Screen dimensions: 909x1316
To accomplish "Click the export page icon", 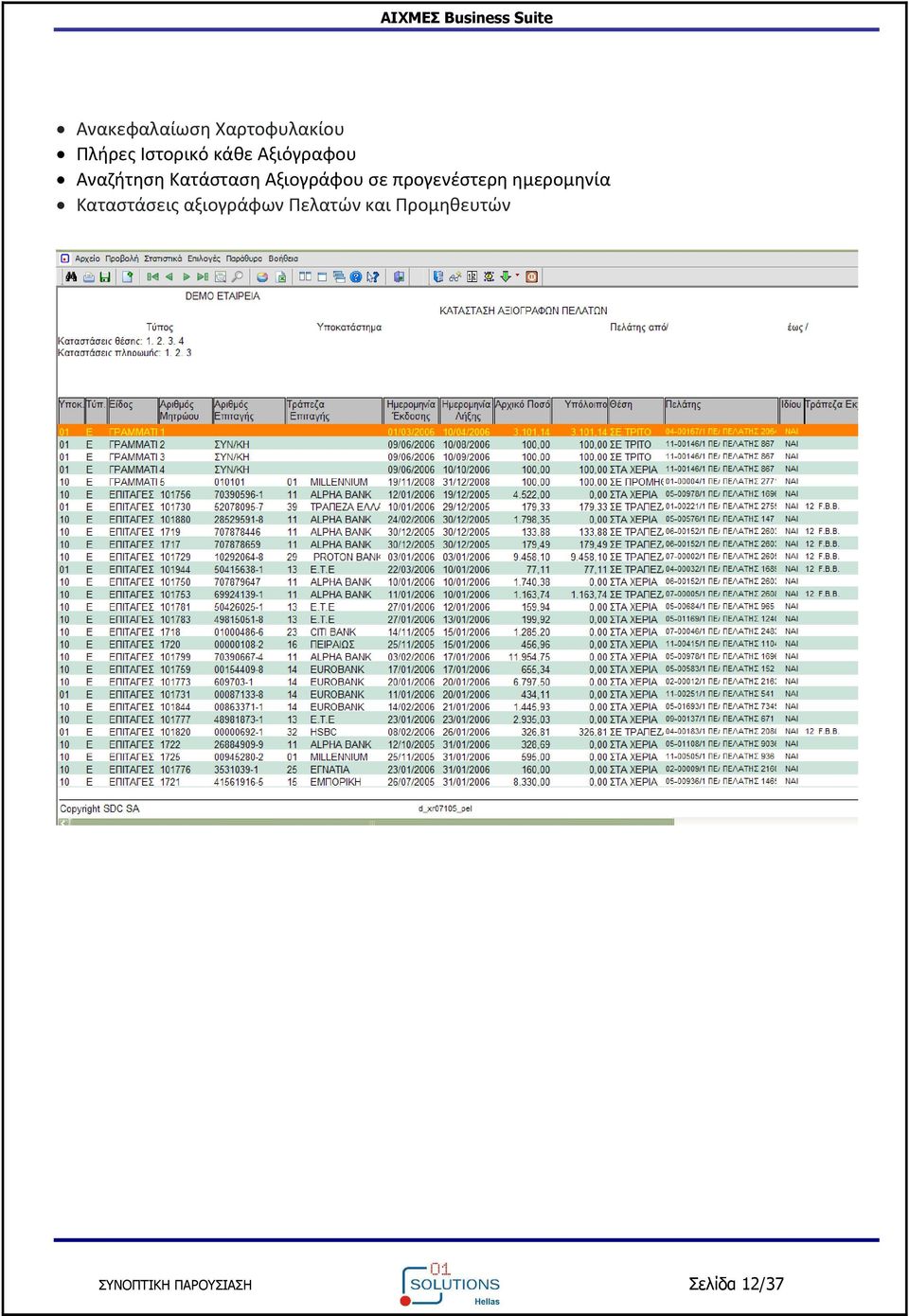I will tap(127, 277).
